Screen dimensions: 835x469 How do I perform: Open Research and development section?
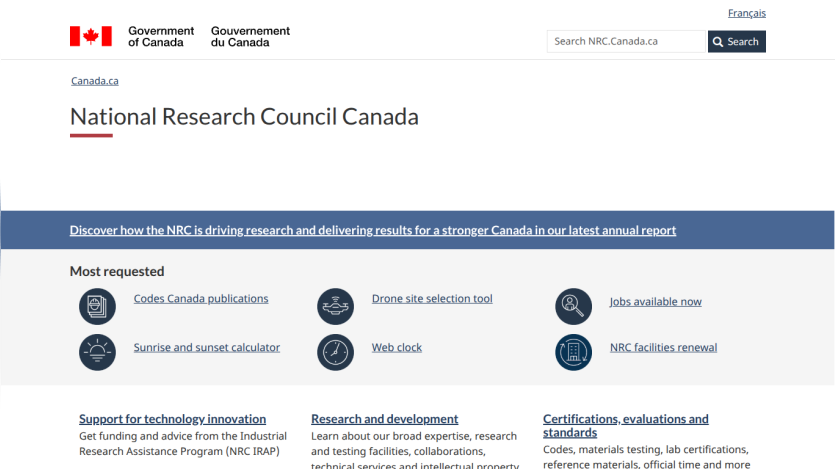coord(384,419)
